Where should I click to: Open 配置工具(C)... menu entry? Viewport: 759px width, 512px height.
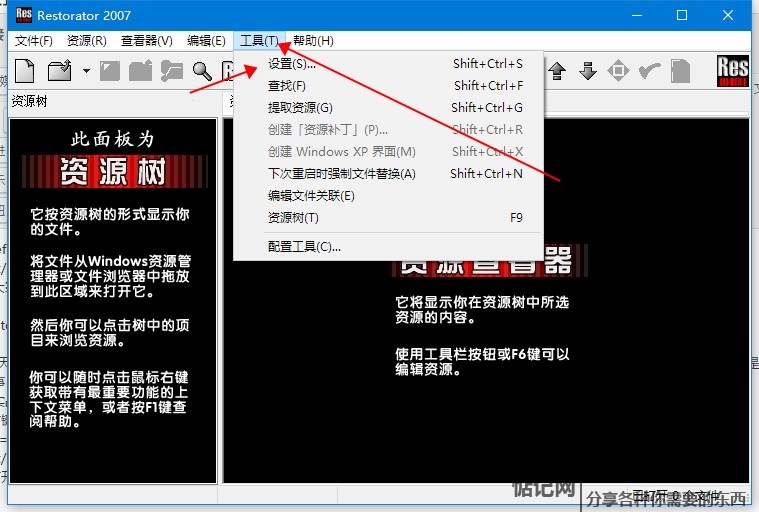coord(389,247)
